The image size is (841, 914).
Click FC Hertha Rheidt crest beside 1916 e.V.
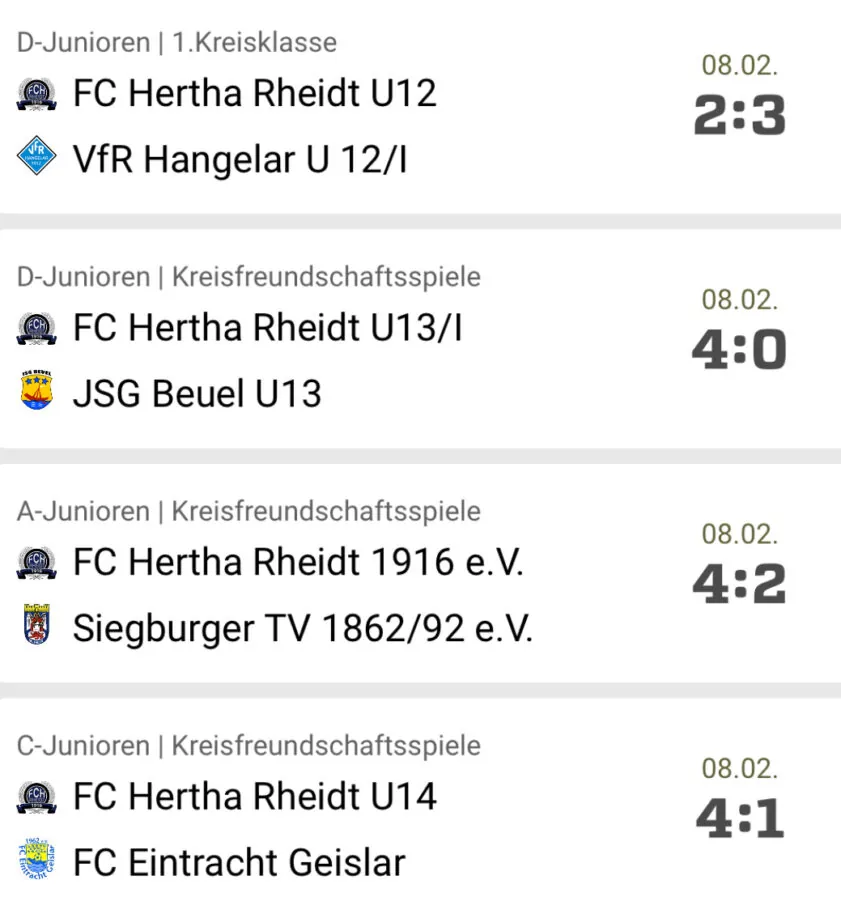37,563
